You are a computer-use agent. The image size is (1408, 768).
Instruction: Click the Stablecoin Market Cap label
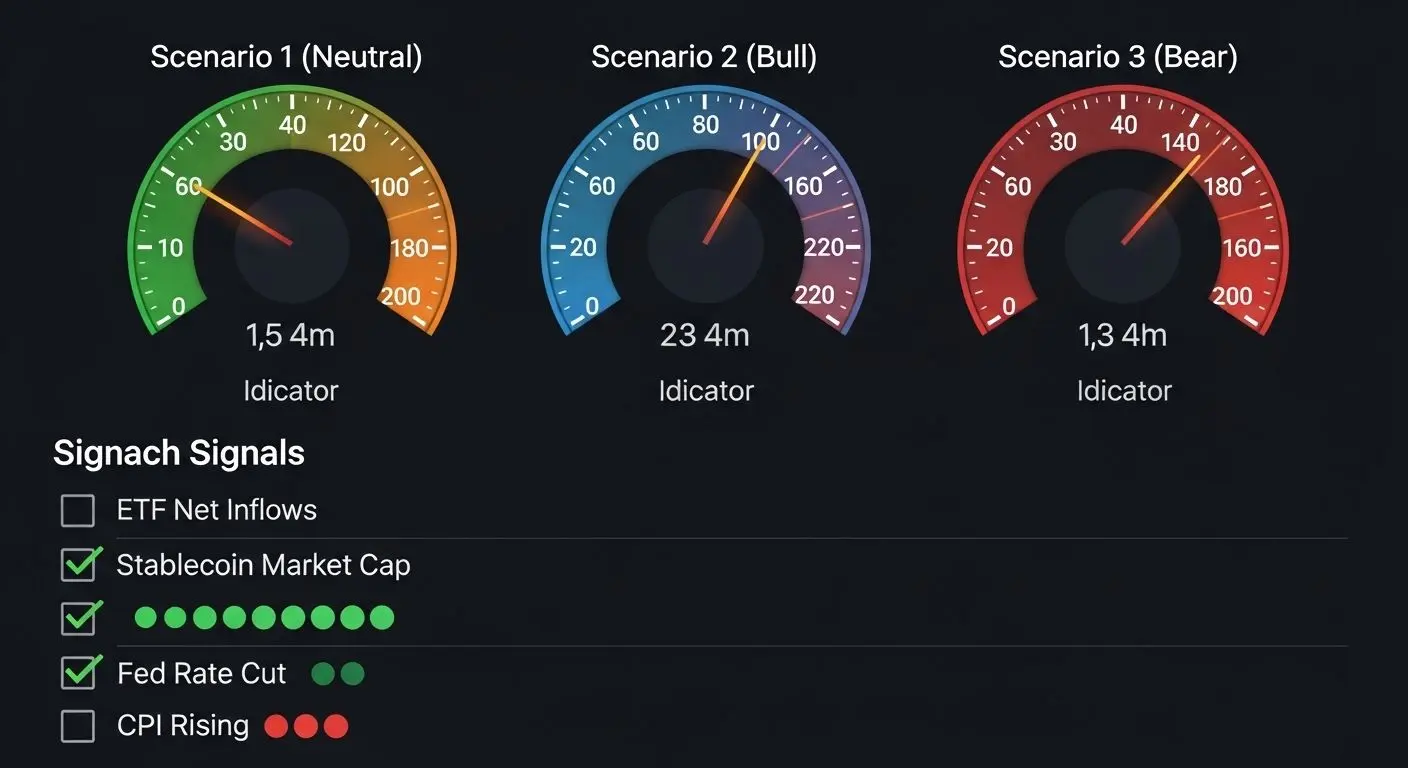coord(263,565)
